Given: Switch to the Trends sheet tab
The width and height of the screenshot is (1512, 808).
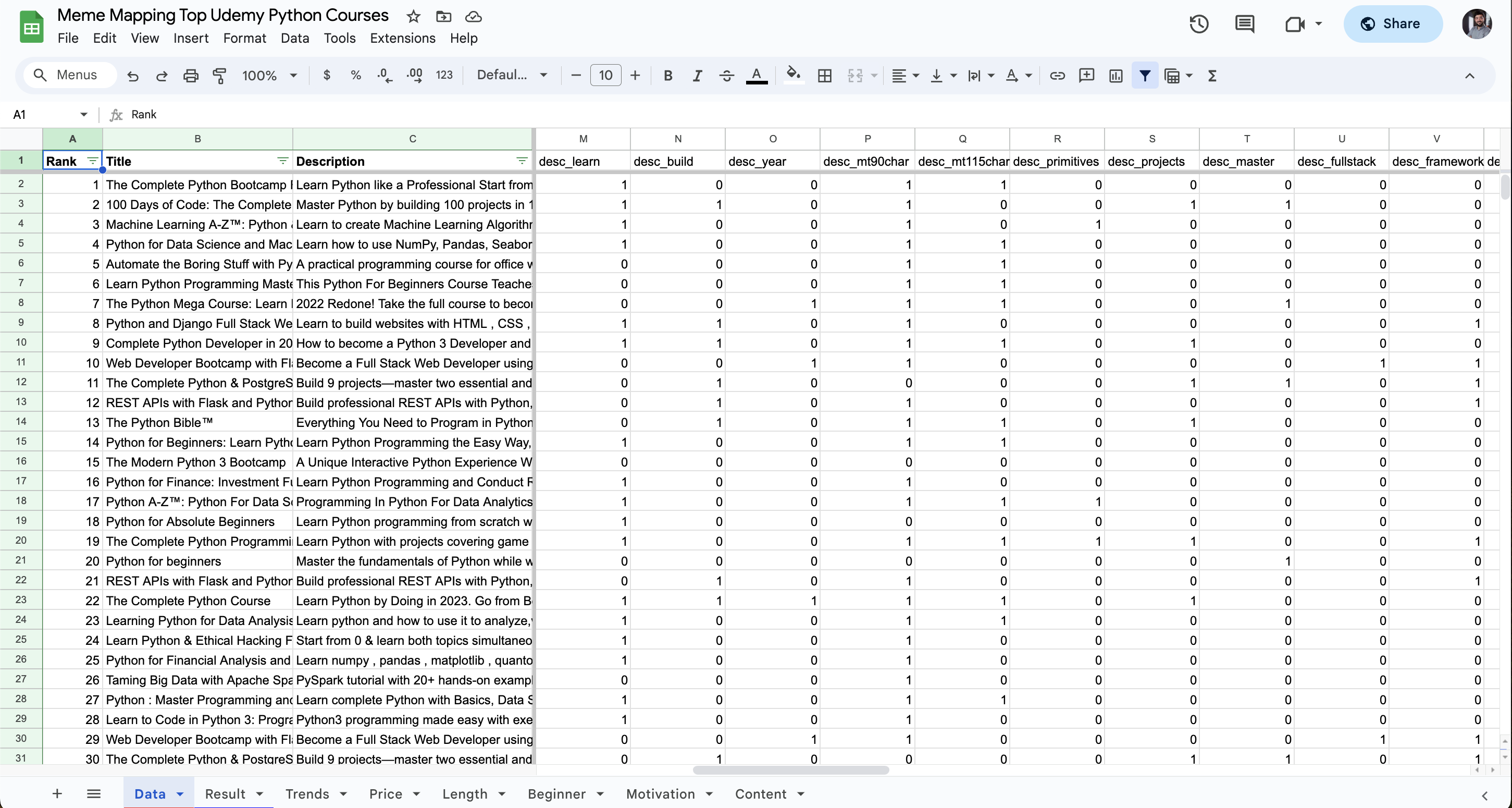Looking at the screenshot, I should pos(316,793).
